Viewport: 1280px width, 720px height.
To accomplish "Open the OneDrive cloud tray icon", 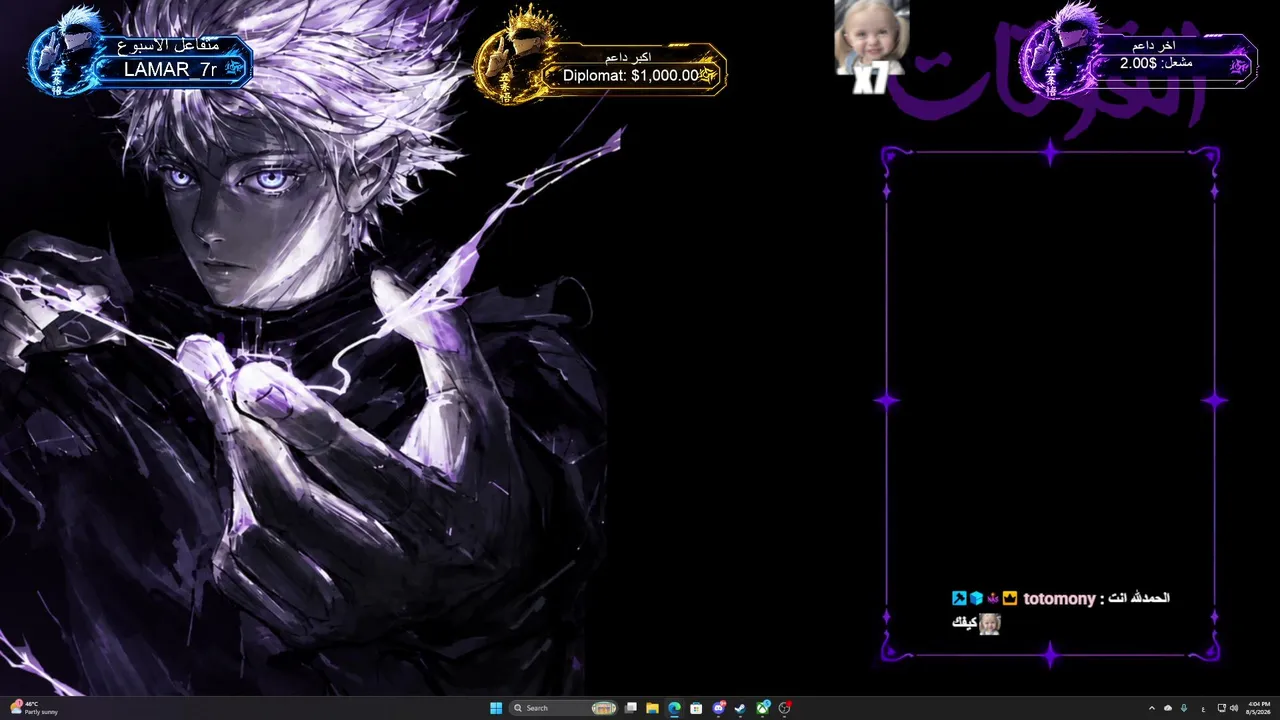I will click(1168, 708).
